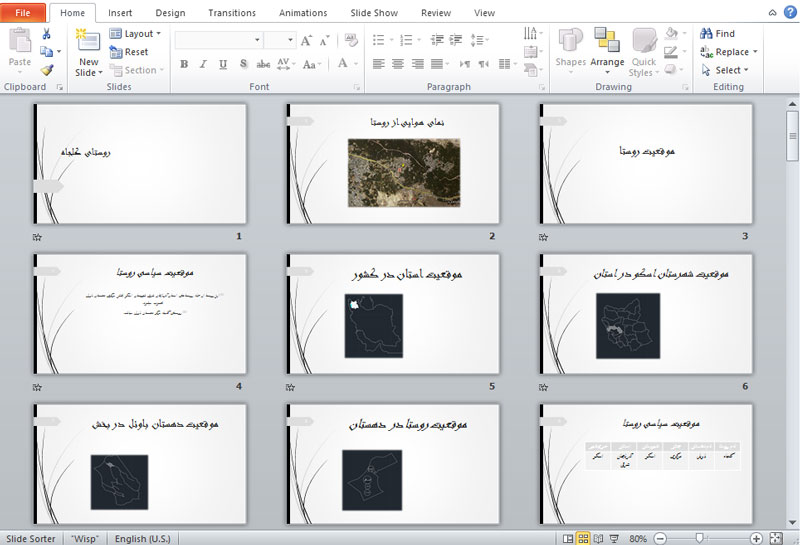Screen dimensions: 800x545
Task: Open the Replace dropdown arrow
Action: point(755,52)
